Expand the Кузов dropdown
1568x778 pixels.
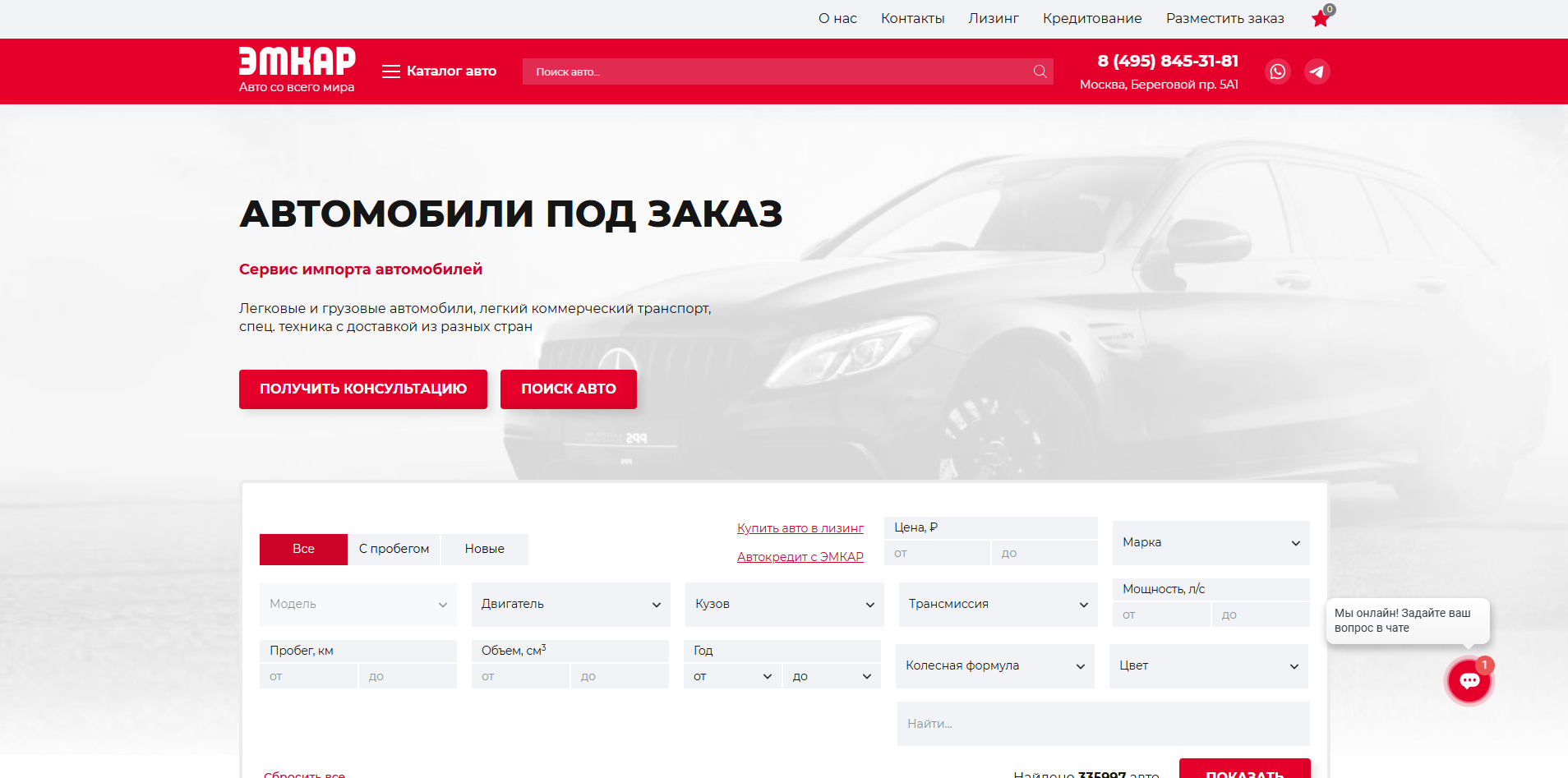[x=783, y=604]
